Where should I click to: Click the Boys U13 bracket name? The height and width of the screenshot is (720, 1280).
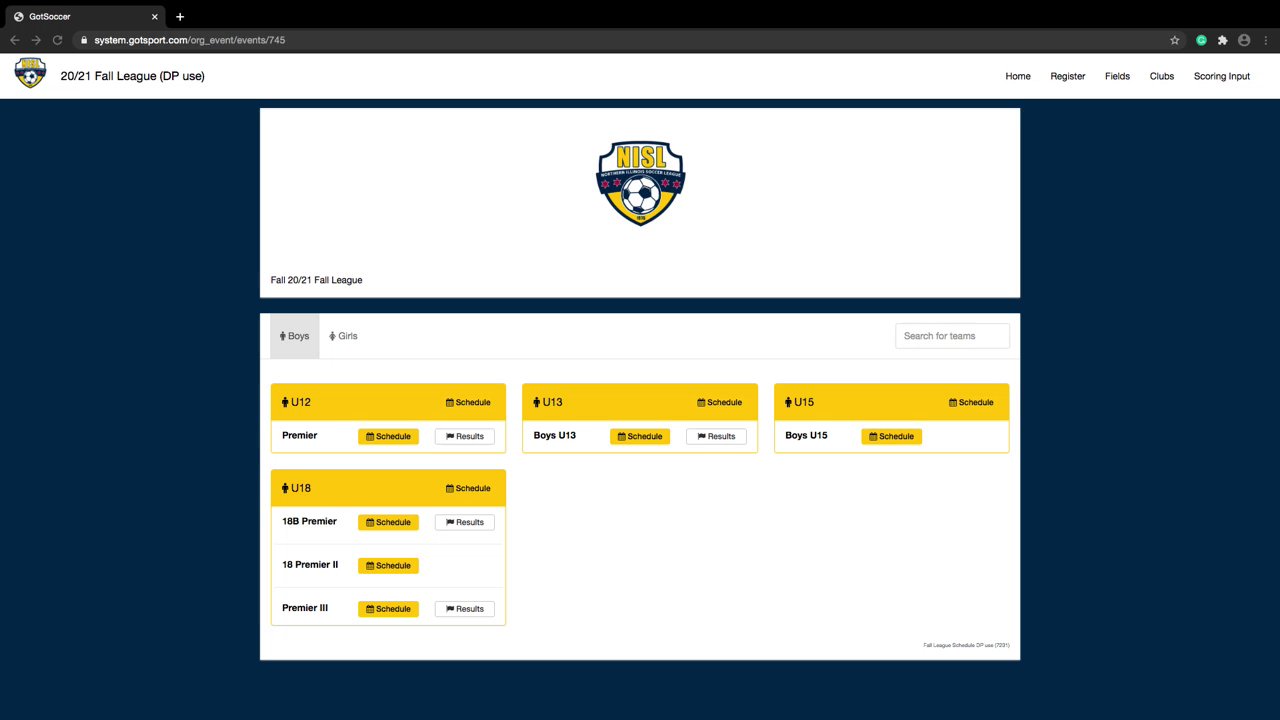pos(554,435)
